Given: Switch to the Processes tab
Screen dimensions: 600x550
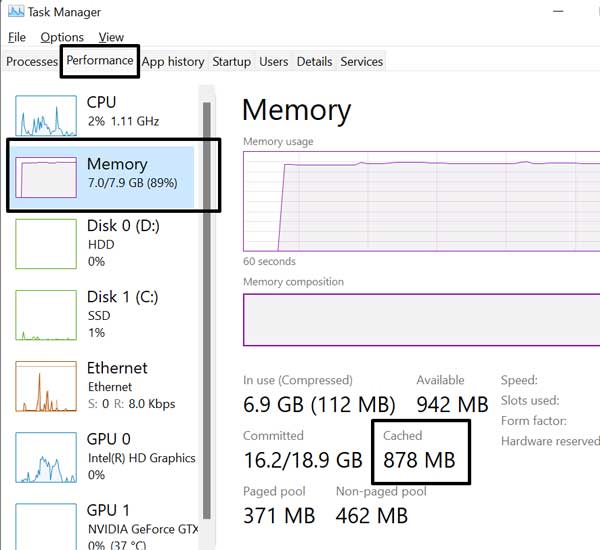Looking at the screenshot, I should (32, 61).
